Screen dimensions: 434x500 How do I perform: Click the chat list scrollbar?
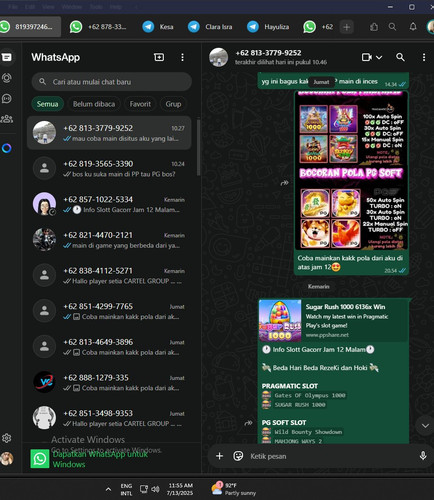198,147
